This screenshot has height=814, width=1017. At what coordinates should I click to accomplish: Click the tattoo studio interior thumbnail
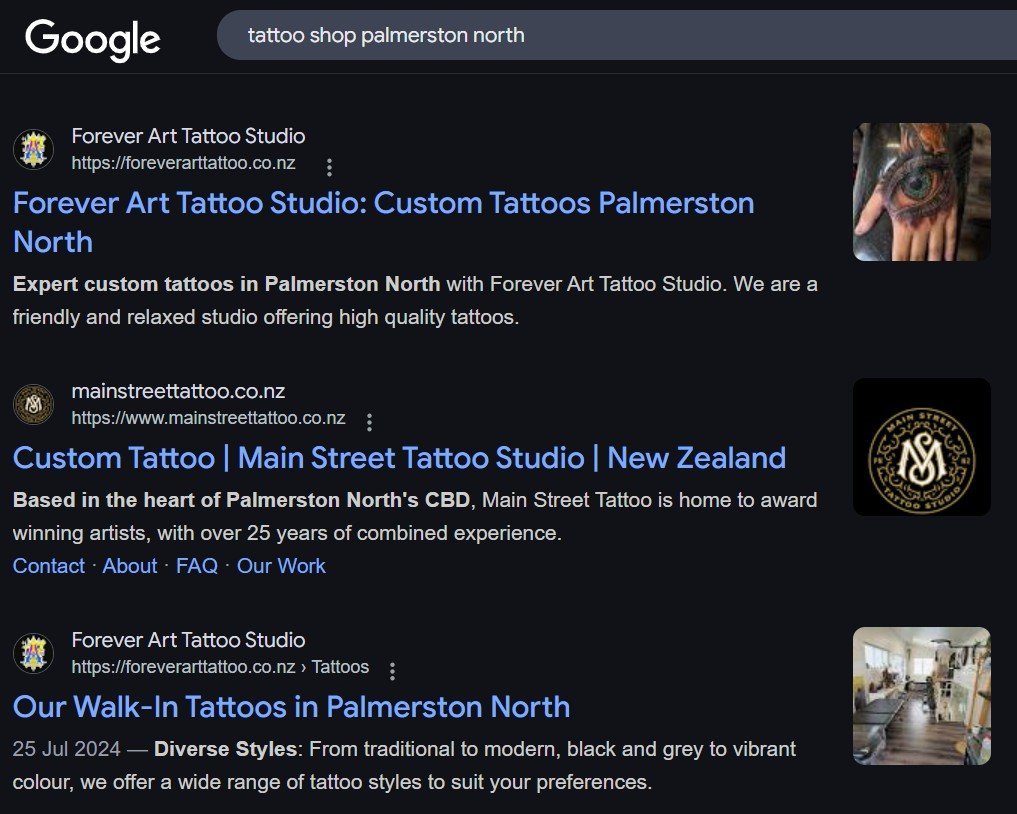[921, 696]
